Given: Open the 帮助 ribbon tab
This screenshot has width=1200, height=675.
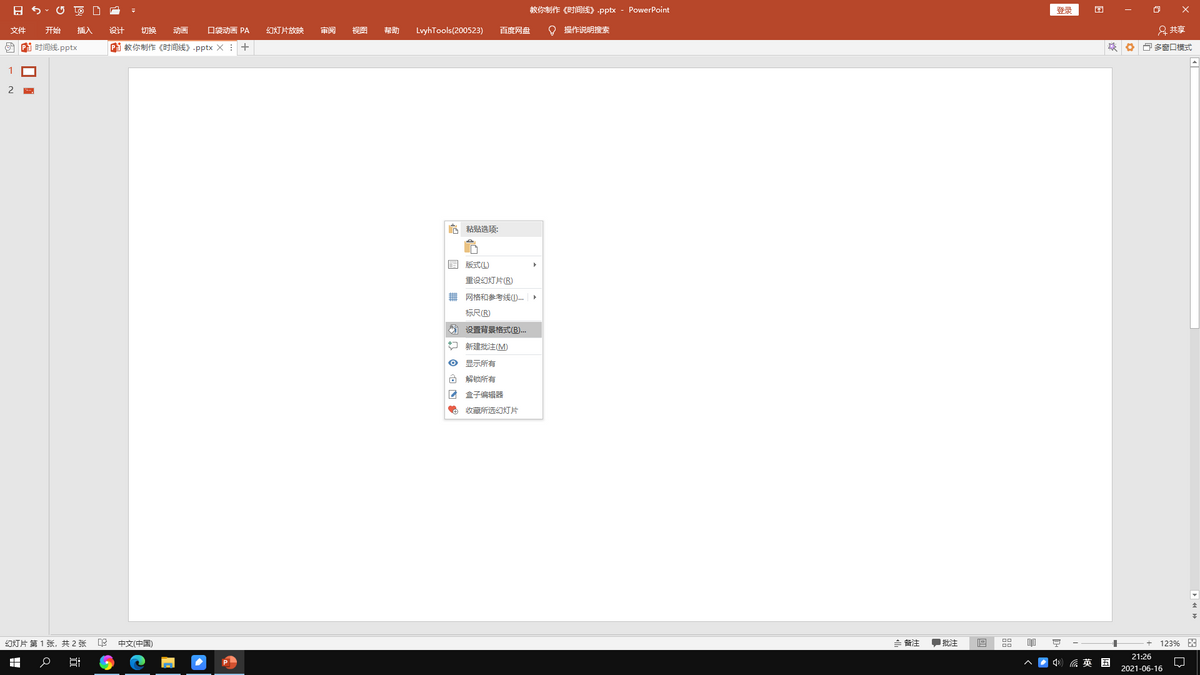Looking at the screenshot, I should point(392,30).
